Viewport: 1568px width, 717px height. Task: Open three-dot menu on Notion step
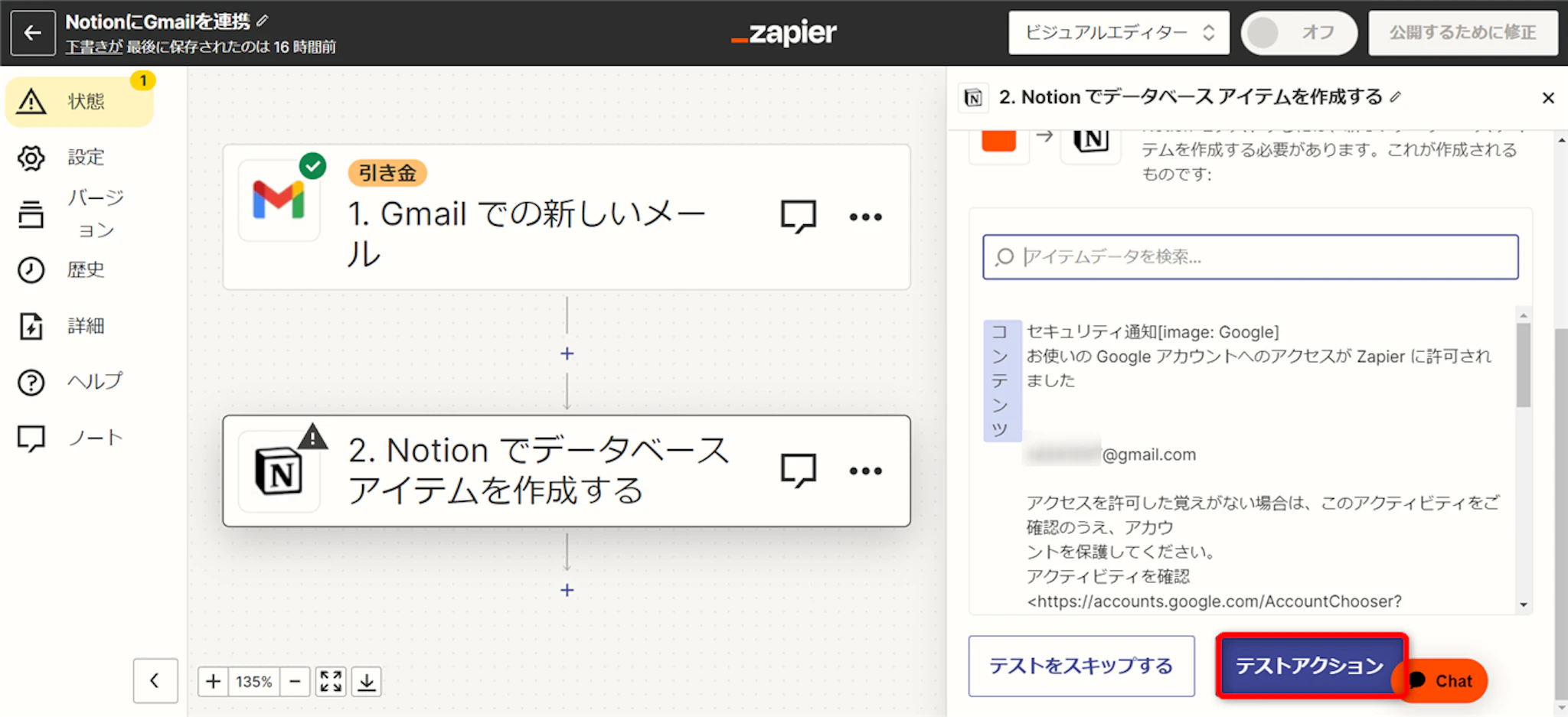pyautogui.click(x=865, y=471)
